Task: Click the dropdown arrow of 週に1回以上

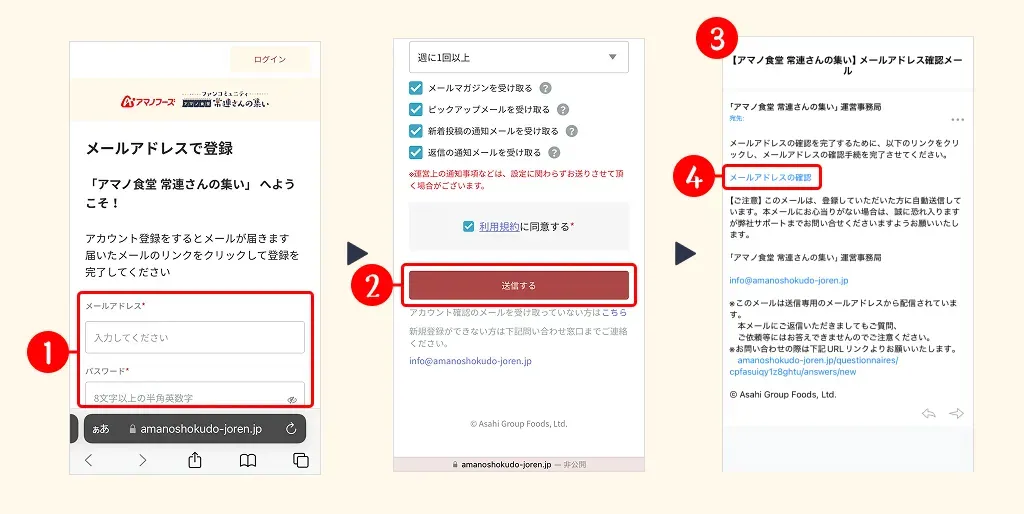Action: click(x=613, y=57)
